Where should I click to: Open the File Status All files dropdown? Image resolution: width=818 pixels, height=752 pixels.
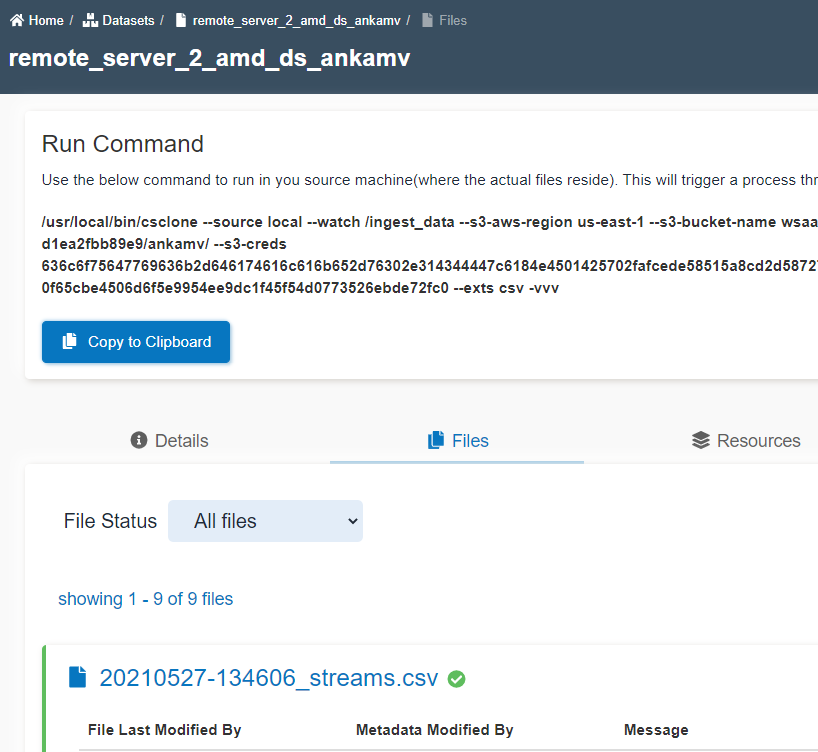tap(265, 521)
